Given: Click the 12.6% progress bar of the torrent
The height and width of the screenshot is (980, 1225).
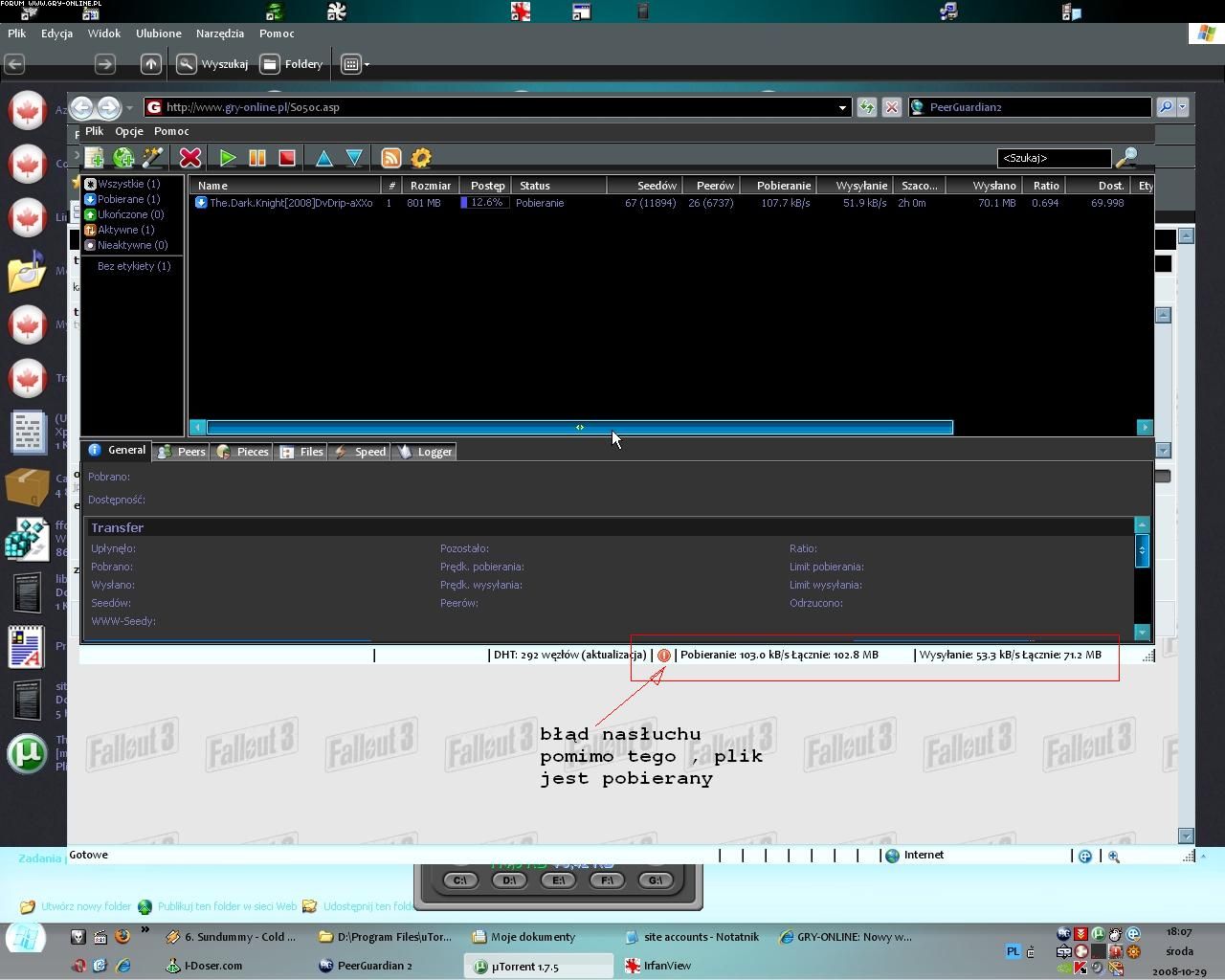Looking at the screenshot, I should pos(485,203).
